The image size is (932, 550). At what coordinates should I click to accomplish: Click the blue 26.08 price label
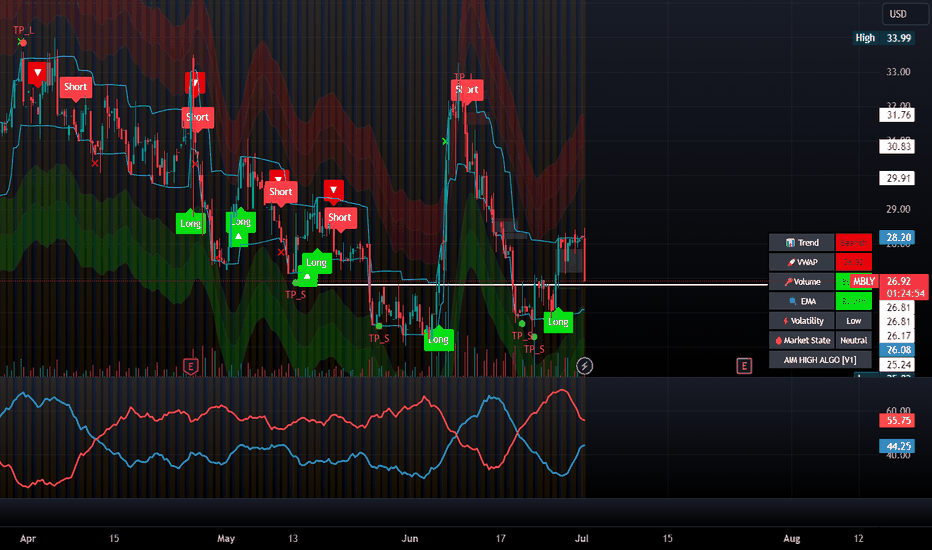[x=897, y=350]
